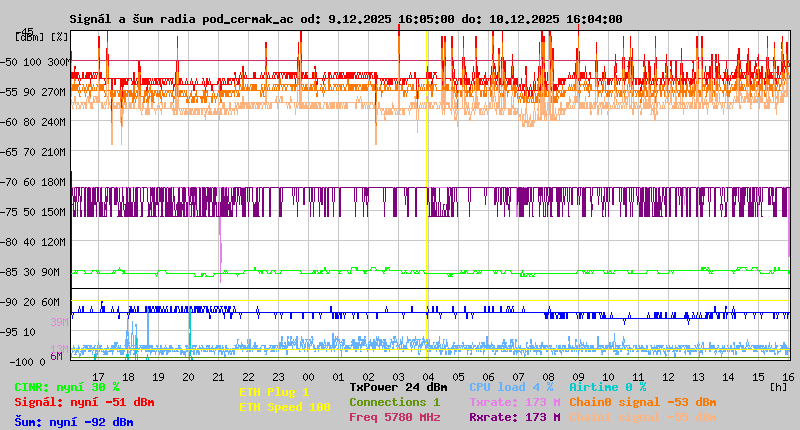Viewport: 800px width, 430px height.
Task: Click the '21' hour label on the time axis
Action: [218, 377]
